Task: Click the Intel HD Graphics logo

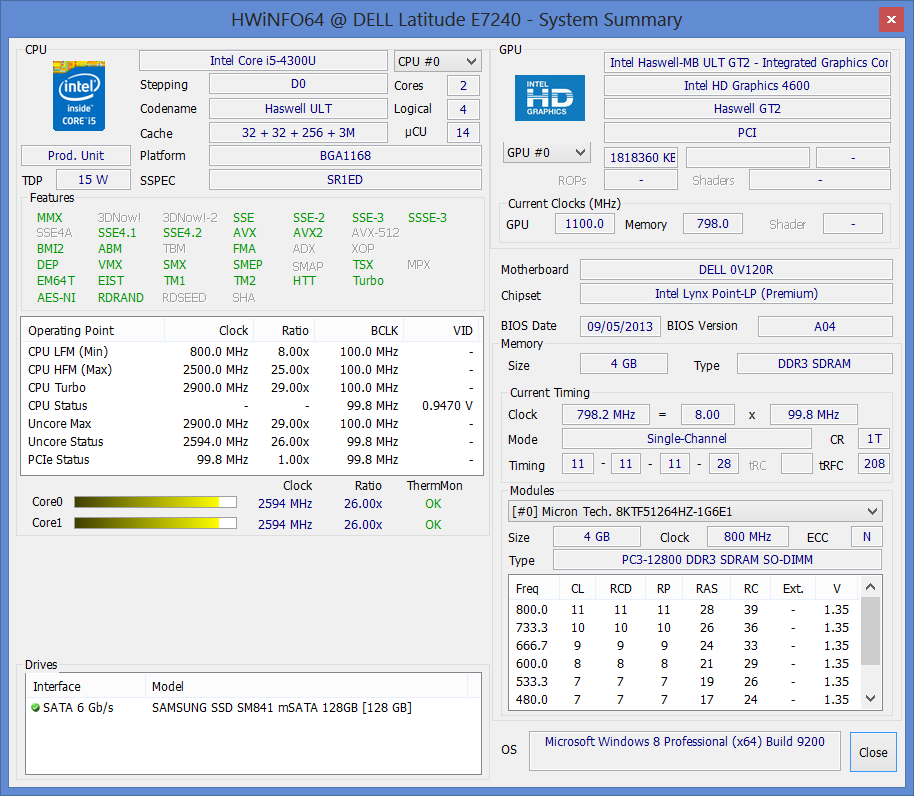Action: [550, 98]
